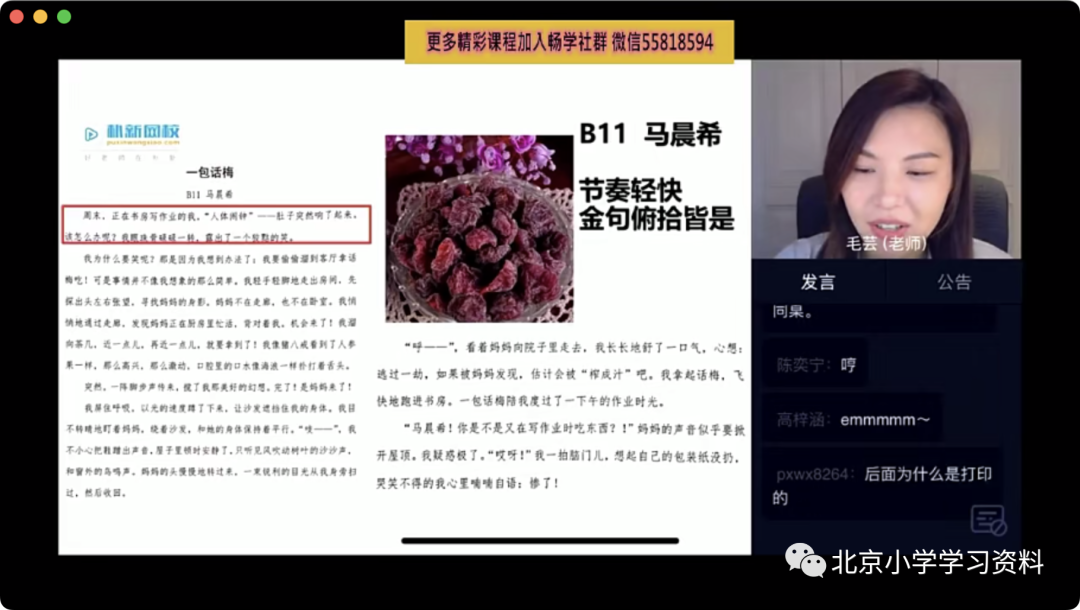Click the slide heading B11 马晨希
Image resolution: width=1080 pixels, height=610 pixels.
651,134
